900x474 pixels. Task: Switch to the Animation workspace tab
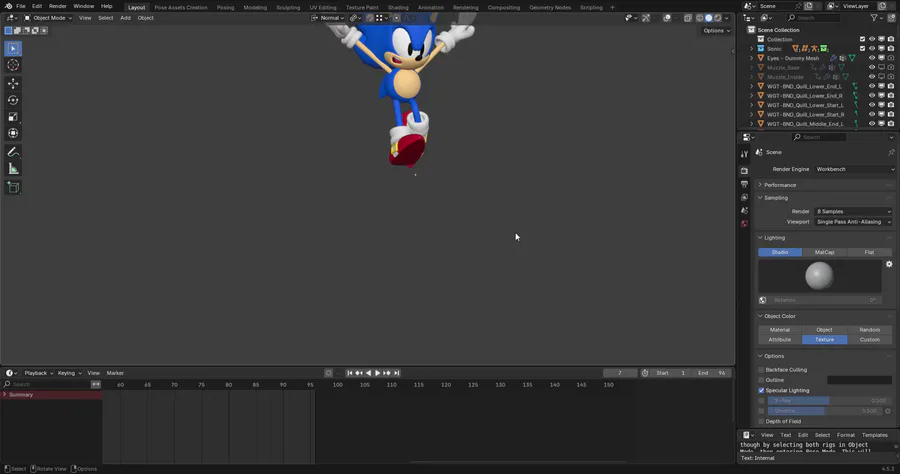(430, 7)
